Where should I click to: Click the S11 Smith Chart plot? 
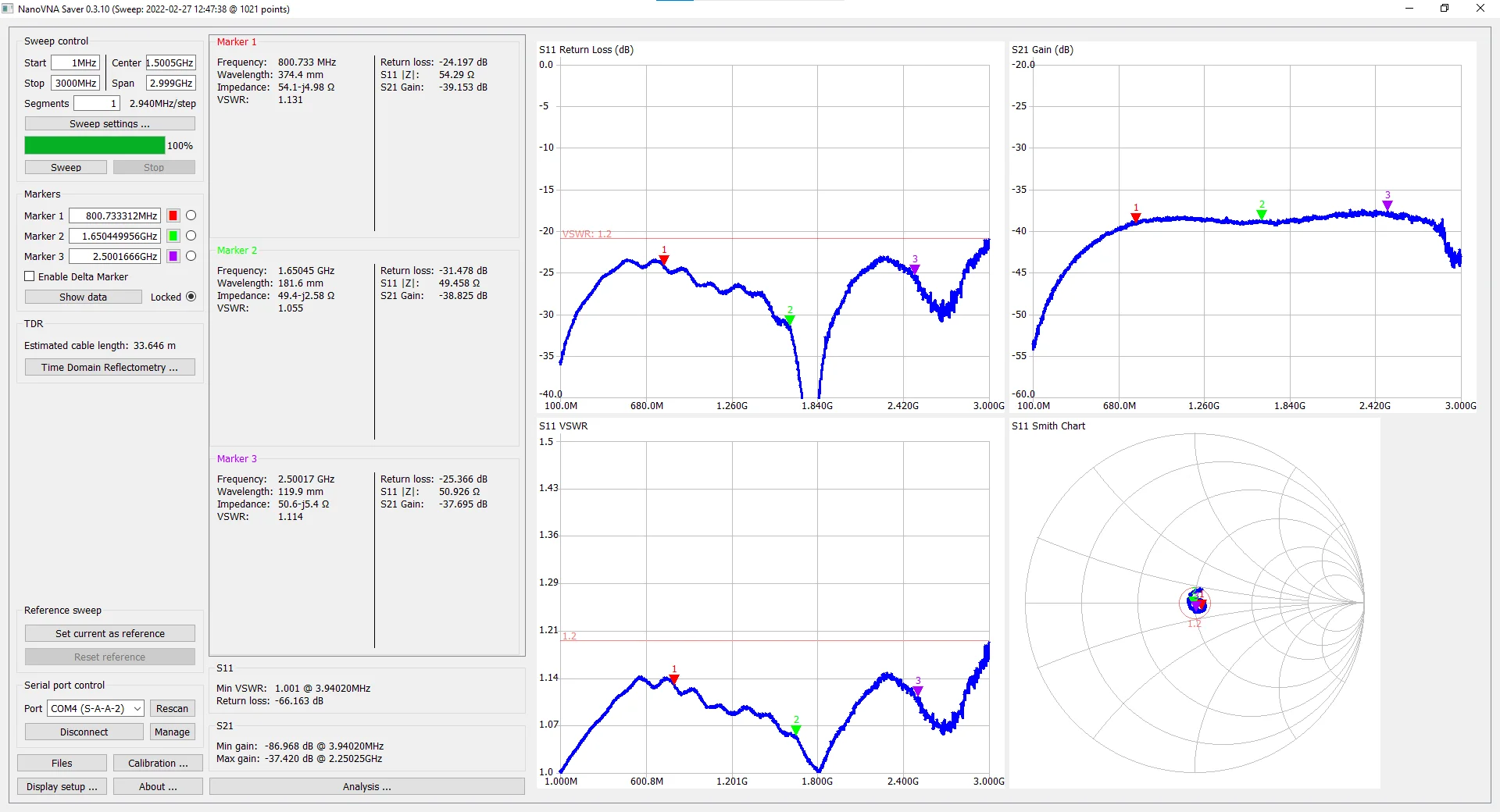pyautogui.click(x=1195, y=603)
